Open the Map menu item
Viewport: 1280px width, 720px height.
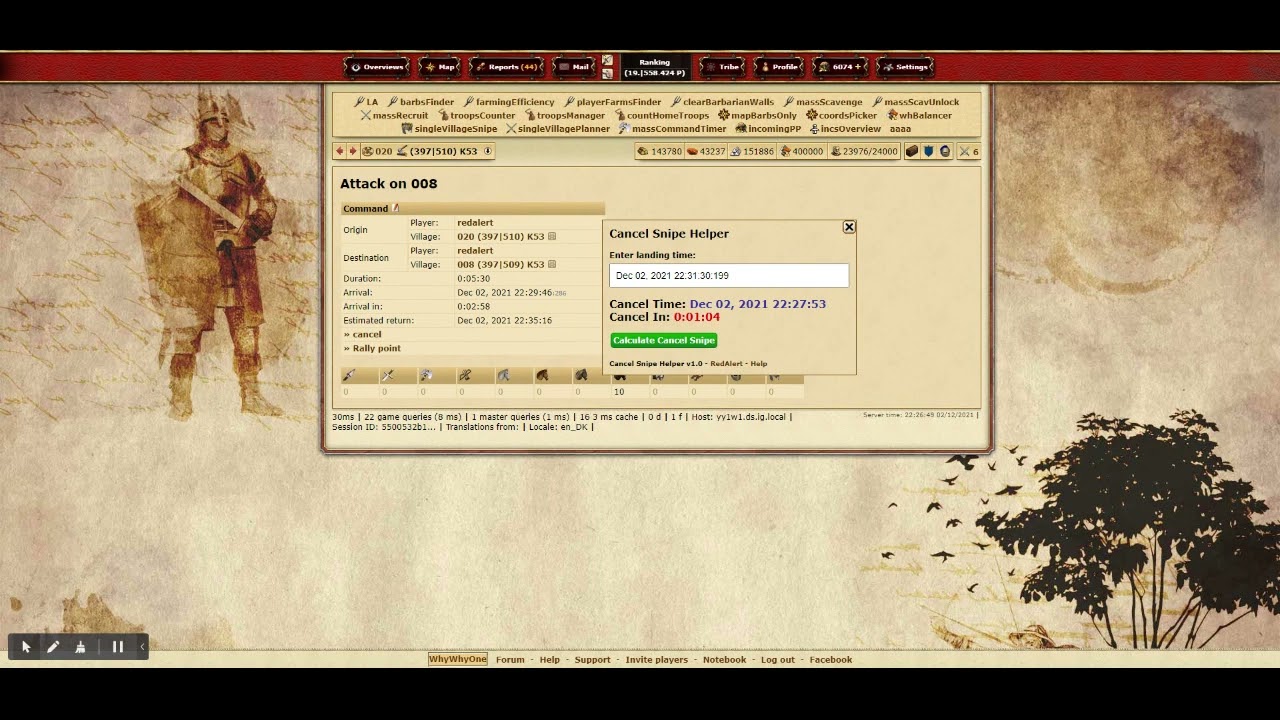click(440, 67)
